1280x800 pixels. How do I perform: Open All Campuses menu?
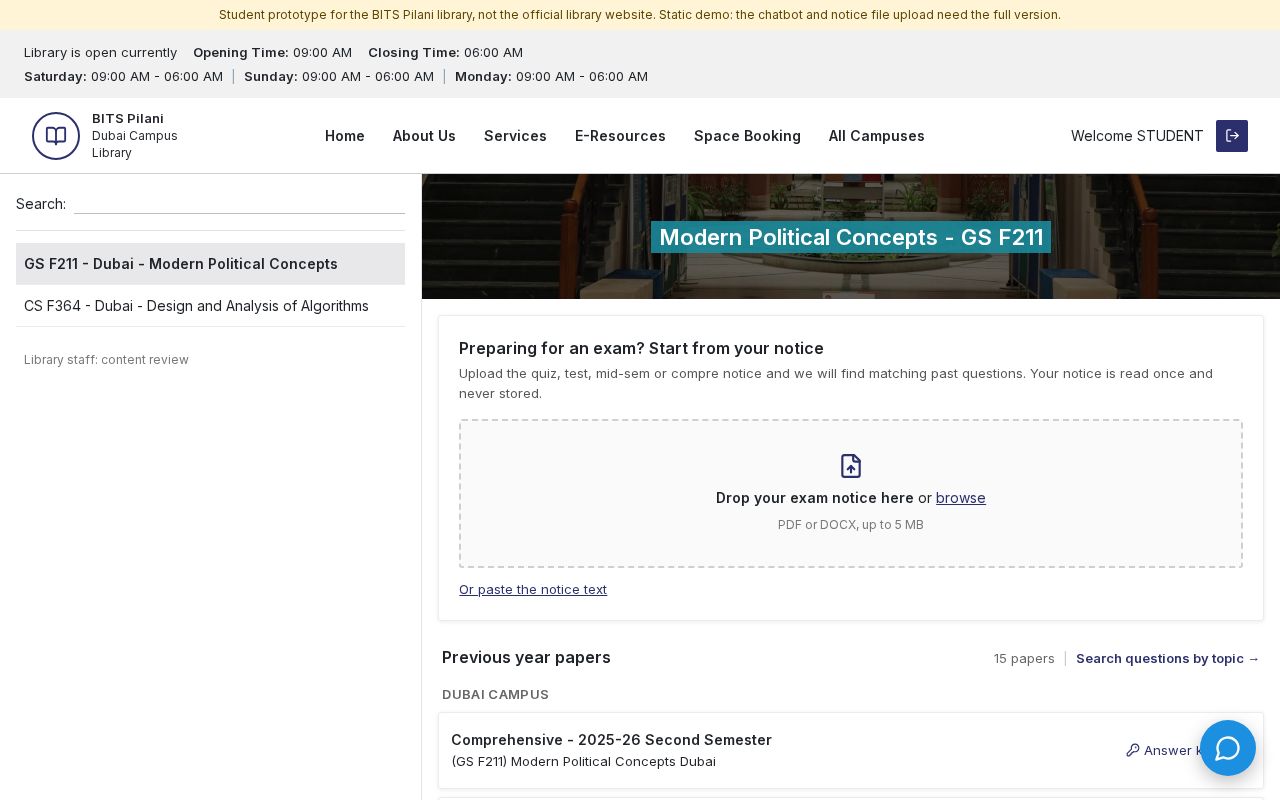tap(877, 136)
